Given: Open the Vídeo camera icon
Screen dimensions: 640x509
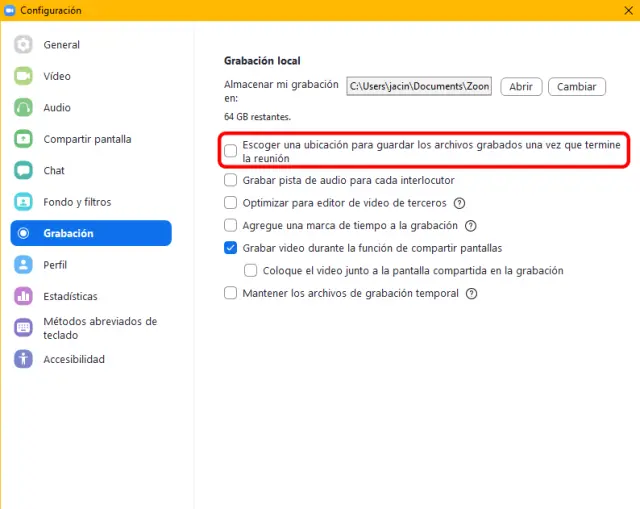Looking at the screenshot, I should (24, 76).
